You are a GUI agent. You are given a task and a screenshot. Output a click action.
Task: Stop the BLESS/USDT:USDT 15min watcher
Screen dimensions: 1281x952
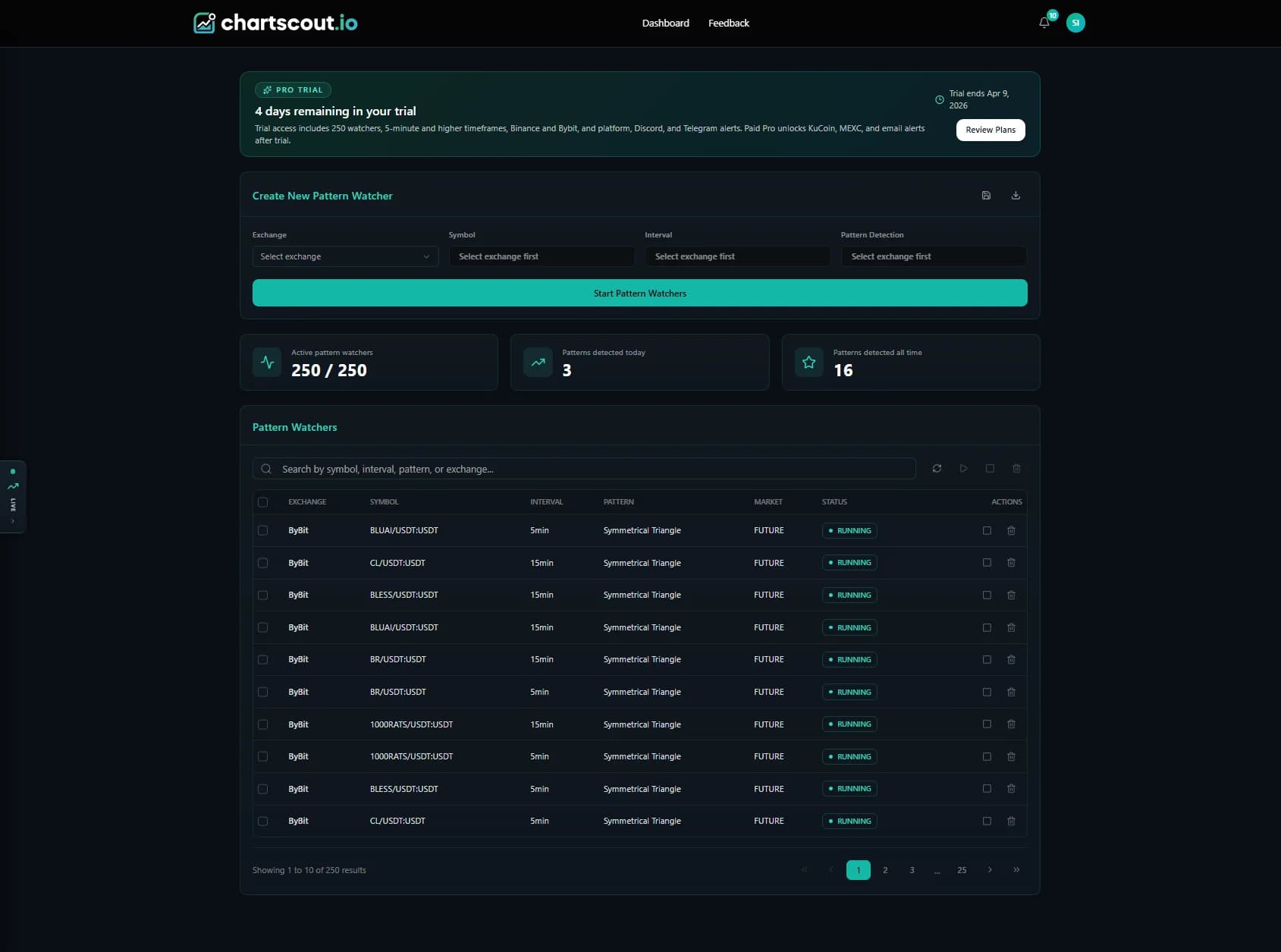pos(987,595)
